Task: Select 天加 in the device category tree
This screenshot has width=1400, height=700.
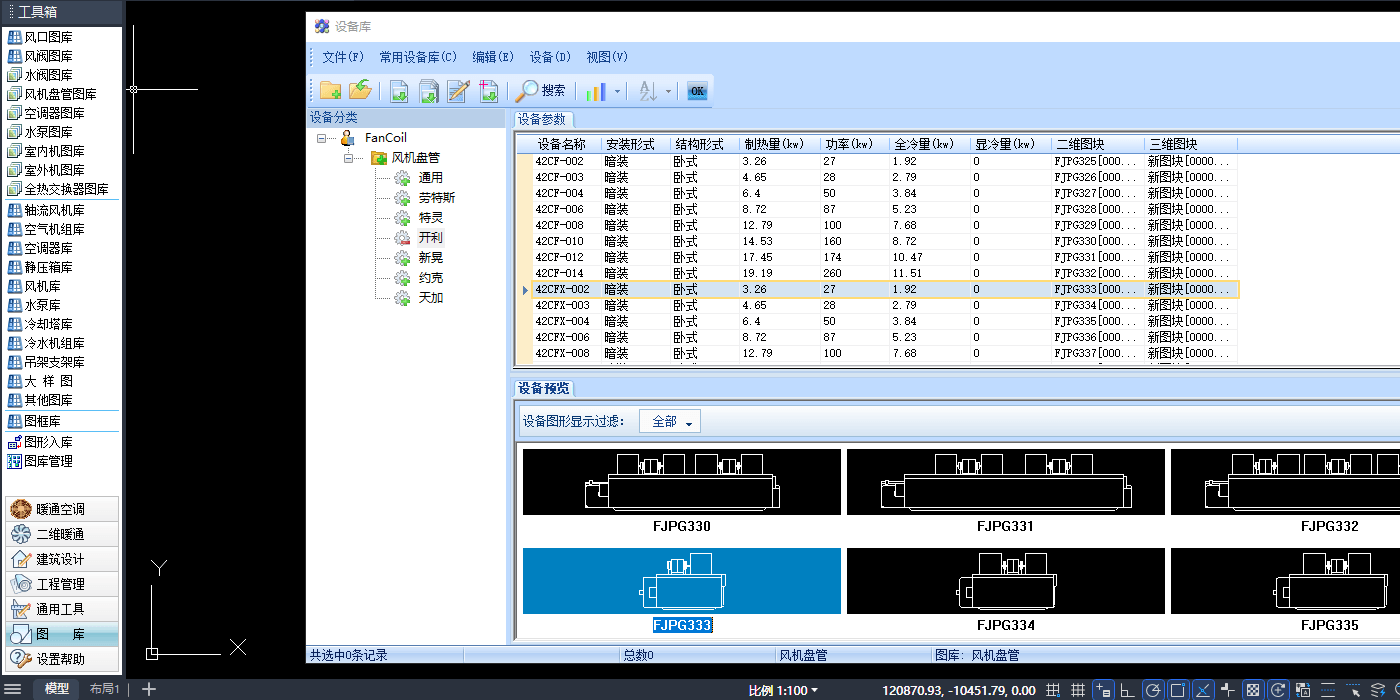Action: [431, 298]
